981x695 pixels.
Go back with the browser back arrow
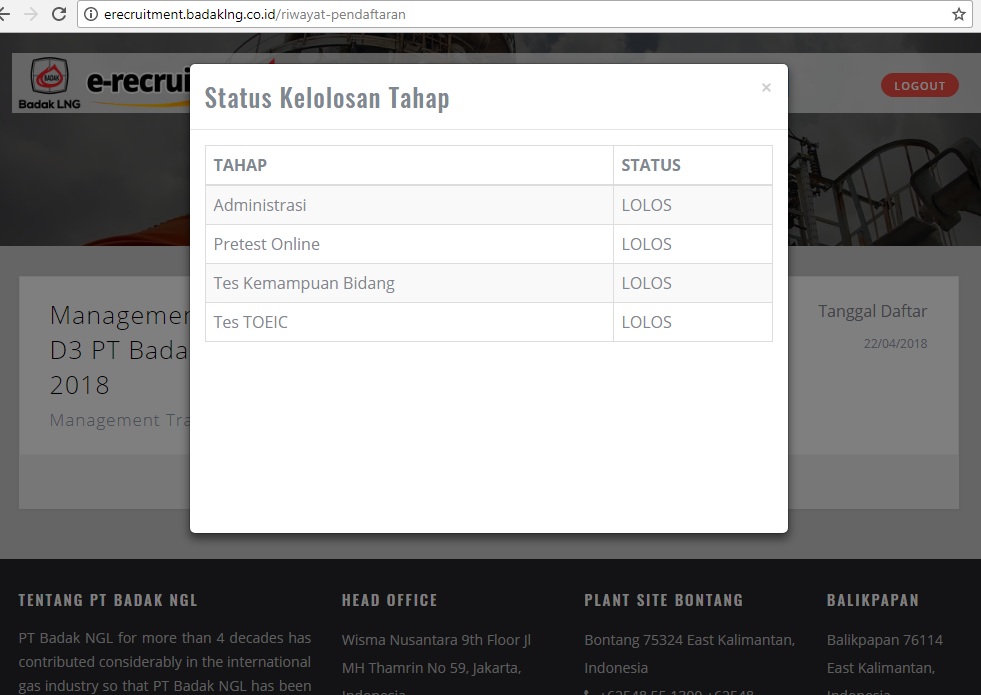point(5,14)
